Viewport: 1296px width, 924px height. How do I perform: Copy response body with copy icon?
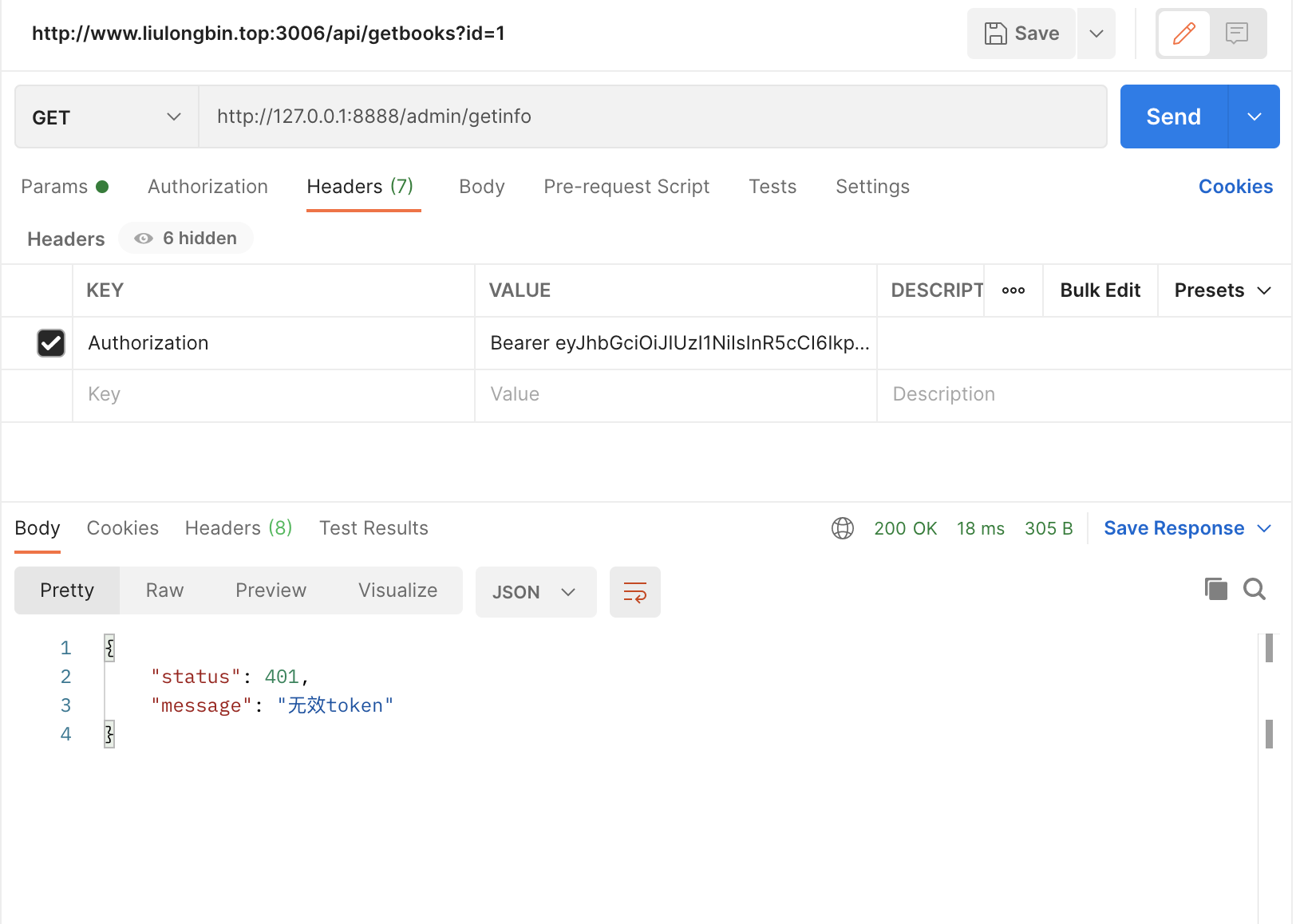(1215, 590)
